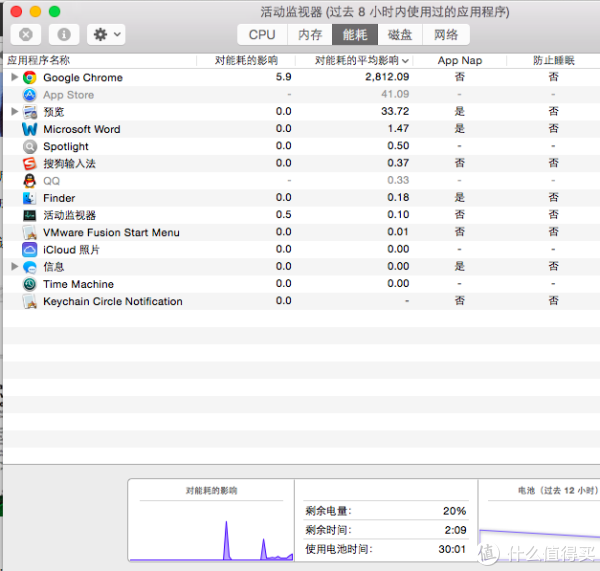This screenshot has height=571, width=600.
Task: Select the Microsoft Word row name
Action: 82,129
